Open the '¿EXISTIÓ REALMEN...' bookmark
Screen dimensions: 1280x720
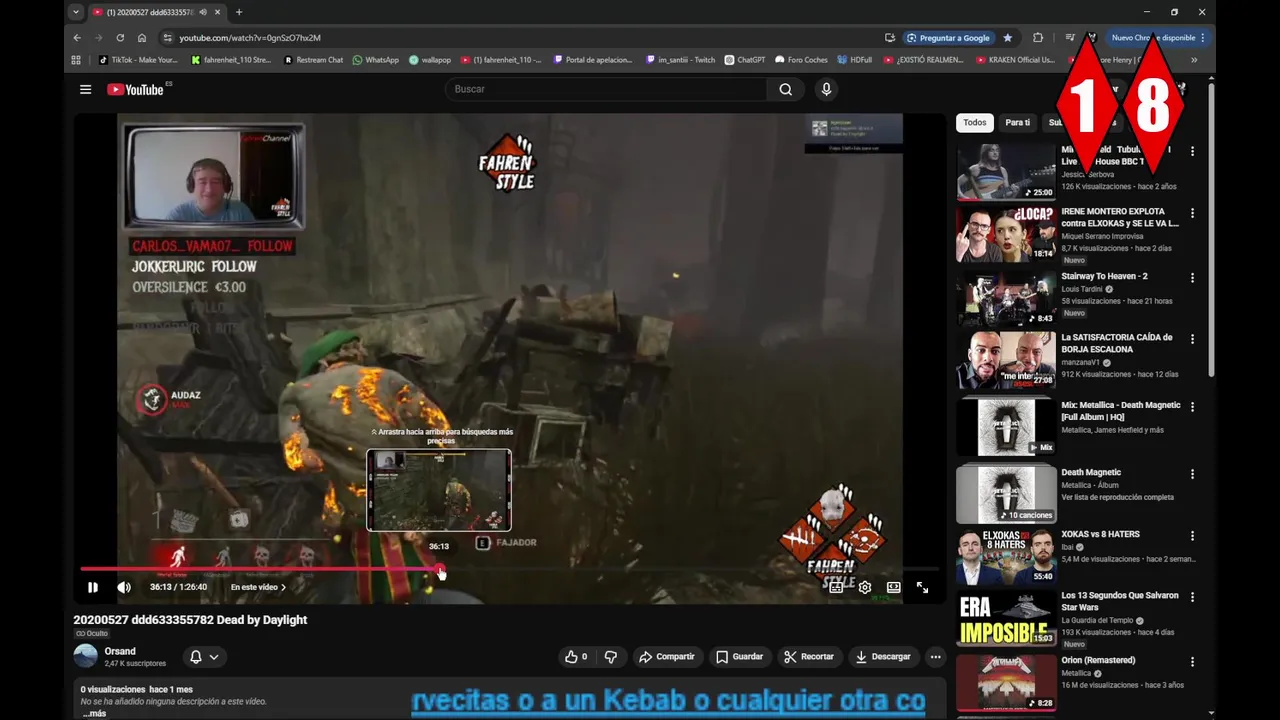point(924,60)
